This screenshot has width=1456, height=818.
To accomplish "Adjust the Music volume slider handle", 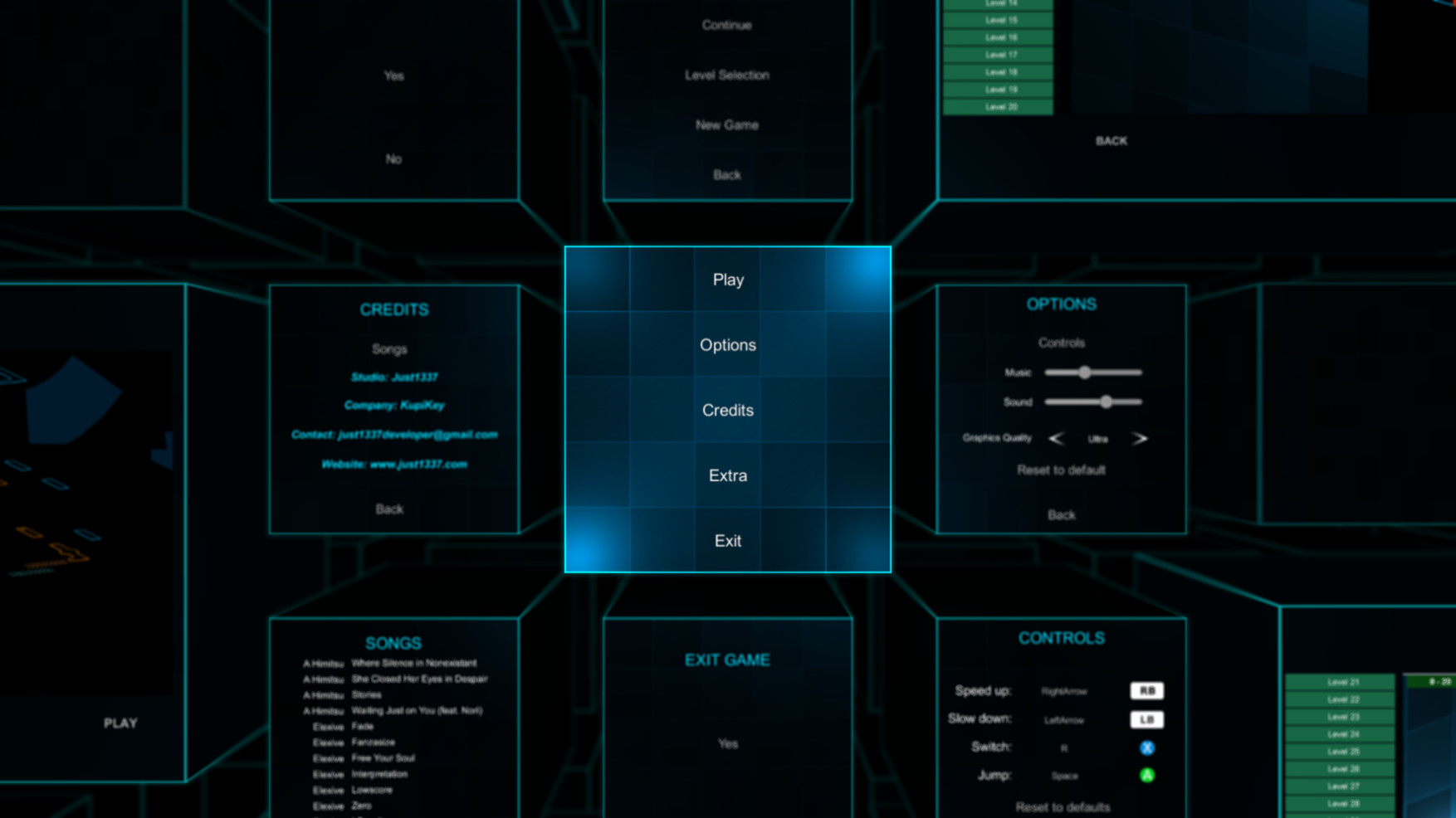I will click(x=1085, y=372).
